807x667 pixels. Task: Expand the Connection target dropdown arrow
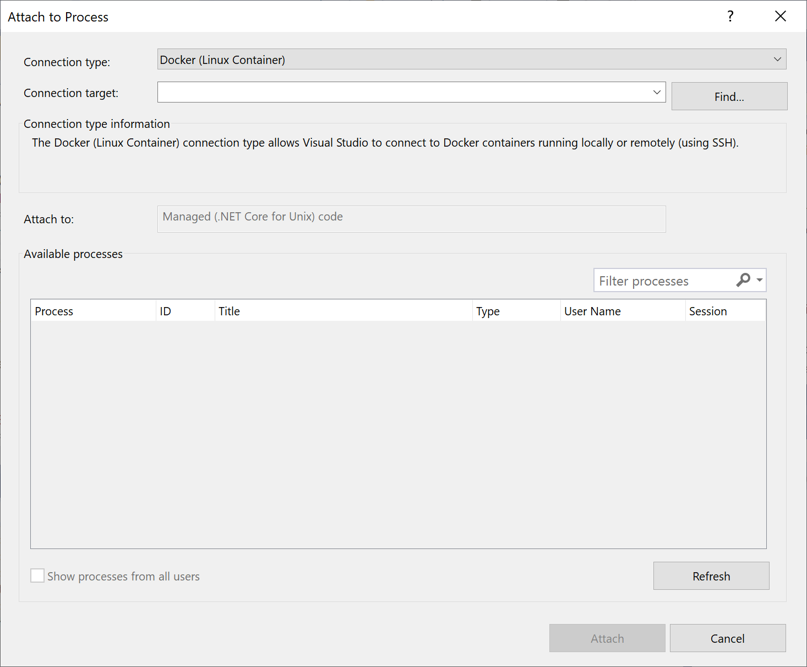pyautogui.click(x=658, y=92)
